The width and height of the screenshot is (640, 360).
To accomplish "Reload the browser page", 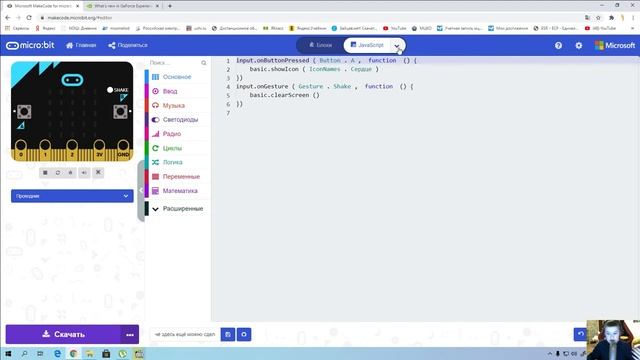I will coord(29,18).
